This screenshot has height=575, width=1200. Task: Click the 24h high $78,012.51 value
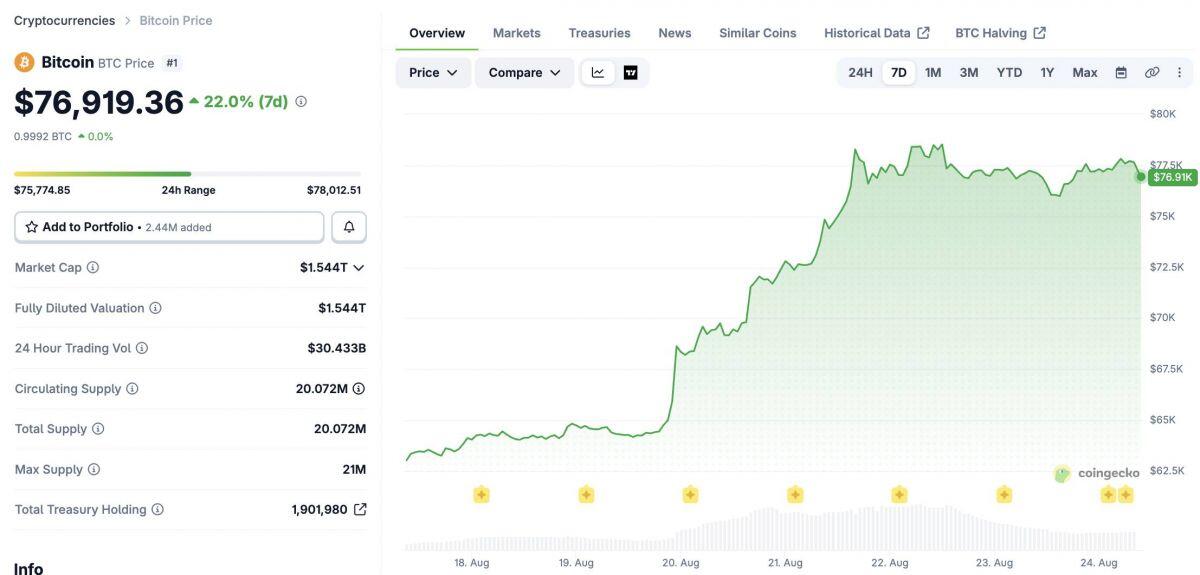pyautogui.click(x=334, y=190)
